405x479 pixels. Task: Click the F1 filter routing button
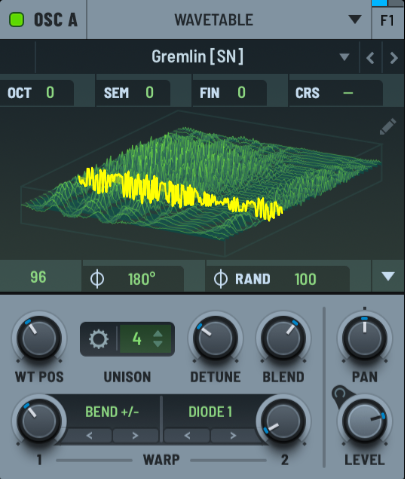pyautogui.click(x=387, y=21)
